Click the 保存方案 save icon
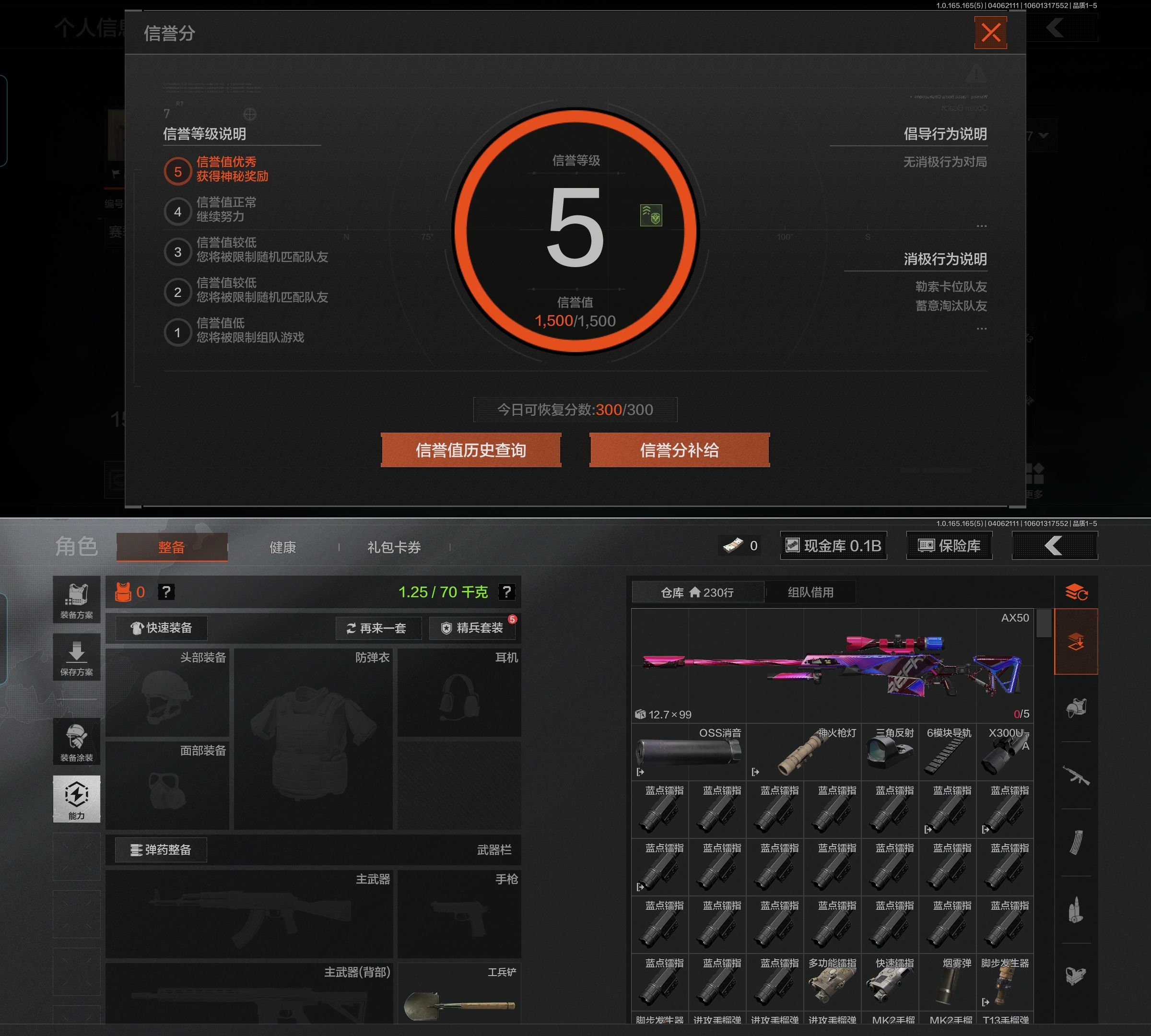1151x1036 pixels. click(x=76, y=658)
